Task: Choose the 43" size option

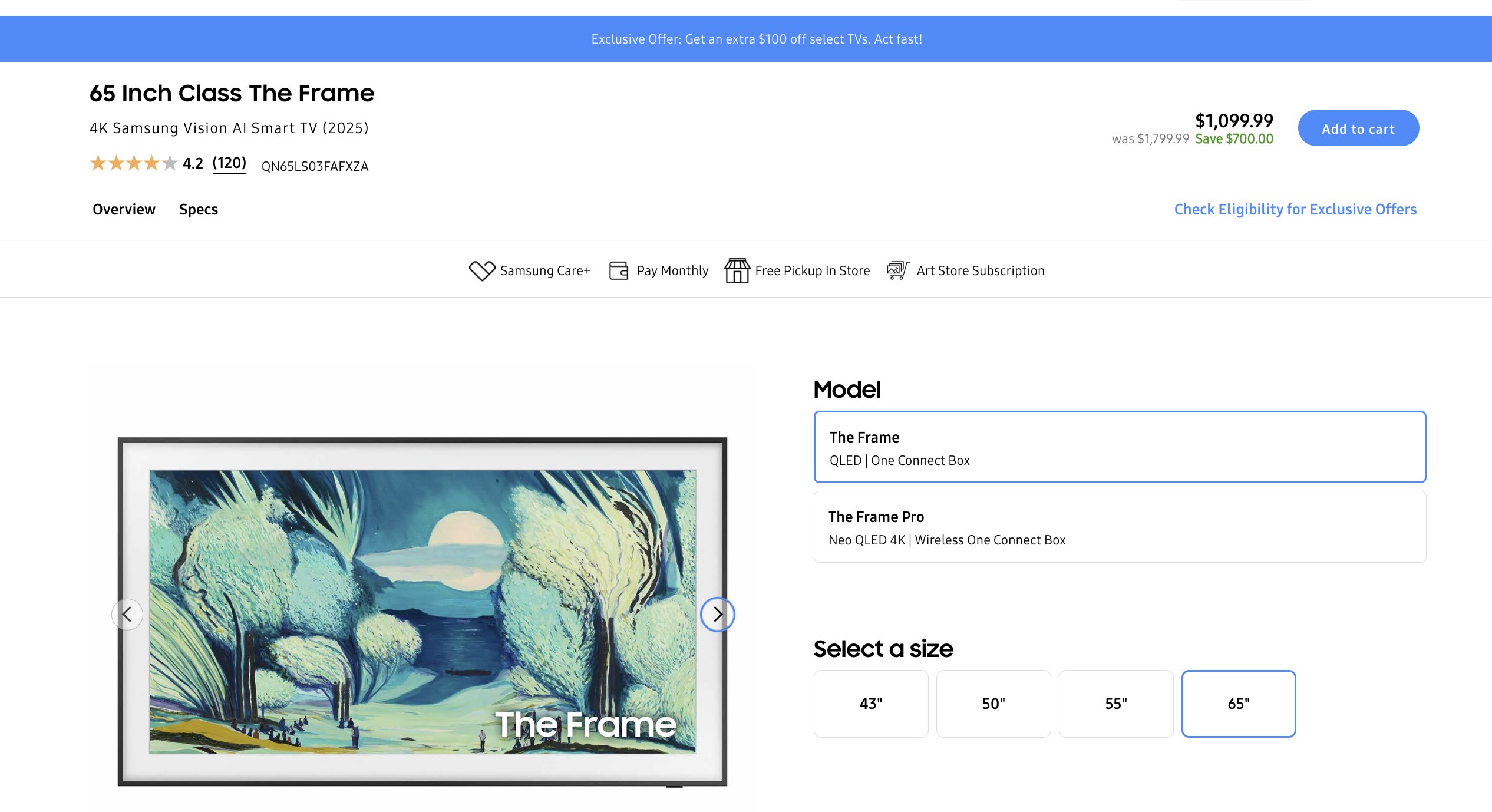Action: [870, 704]
